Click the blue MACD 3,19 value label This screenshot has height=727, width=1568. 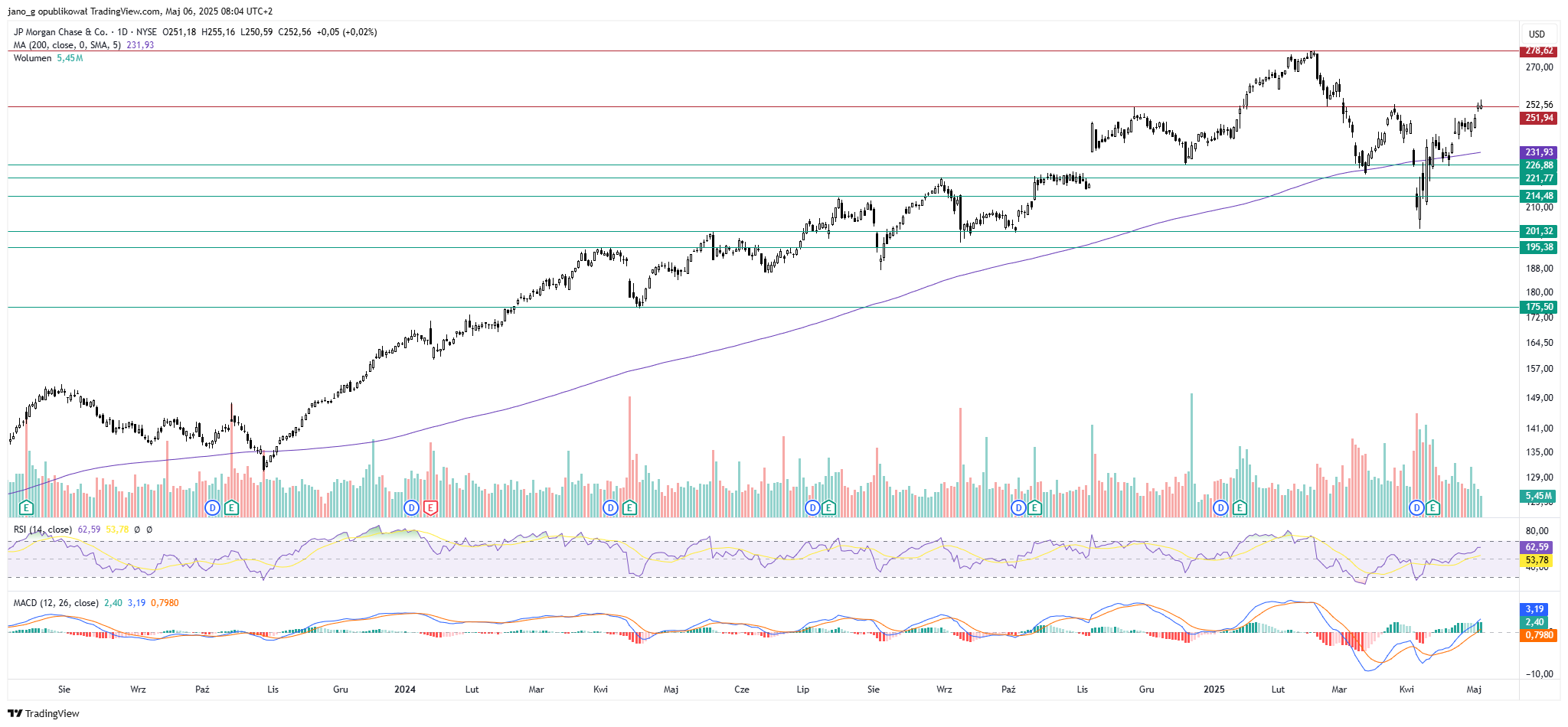tap(1534, 609)
